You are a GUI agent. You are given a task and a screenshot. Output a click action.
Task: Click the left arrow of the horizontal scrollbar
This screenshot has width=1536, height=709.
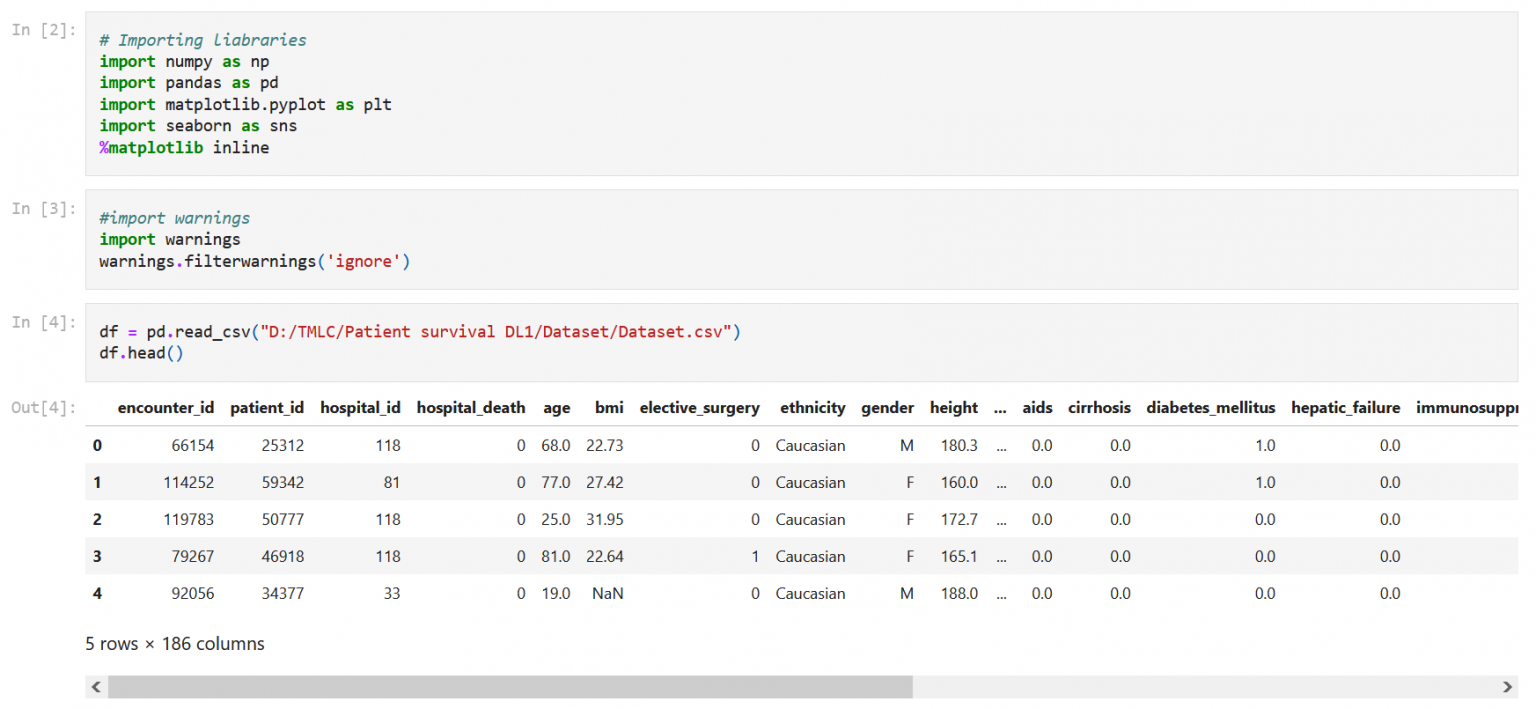tap(96, 687)
